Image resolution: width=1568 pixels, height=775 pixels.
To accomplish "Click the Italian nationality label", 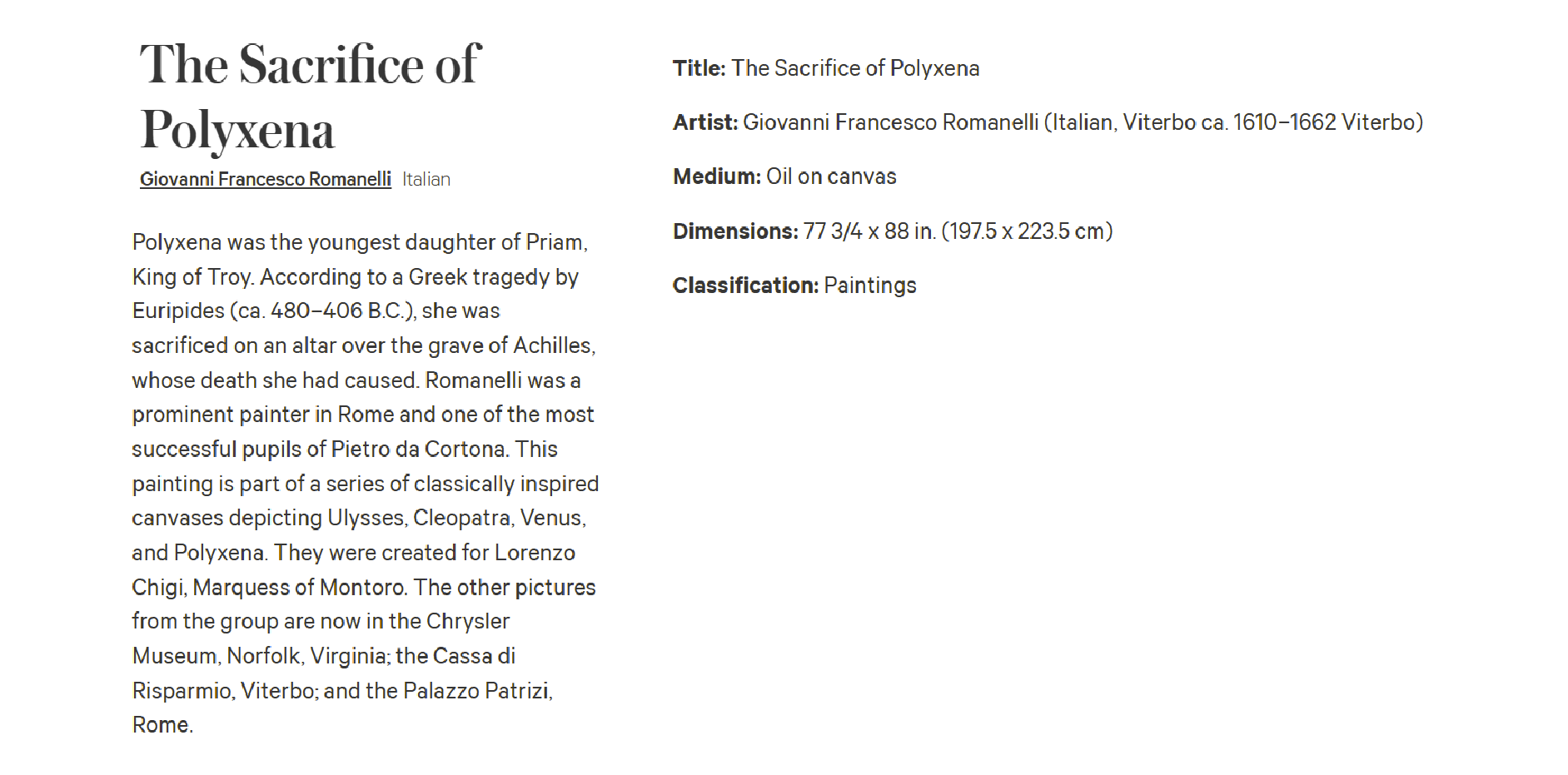I will coord(426,179).
